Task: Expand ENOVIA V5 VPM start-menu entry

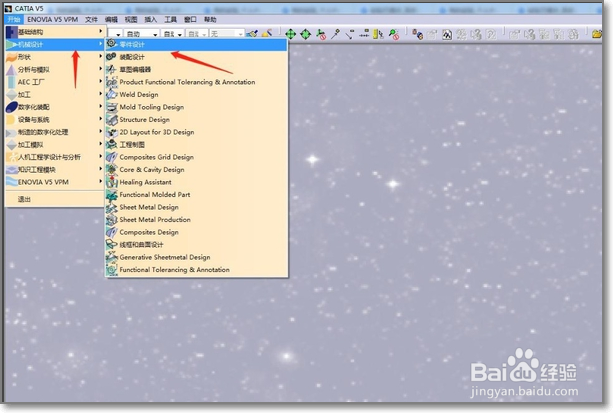Action: 55,182
